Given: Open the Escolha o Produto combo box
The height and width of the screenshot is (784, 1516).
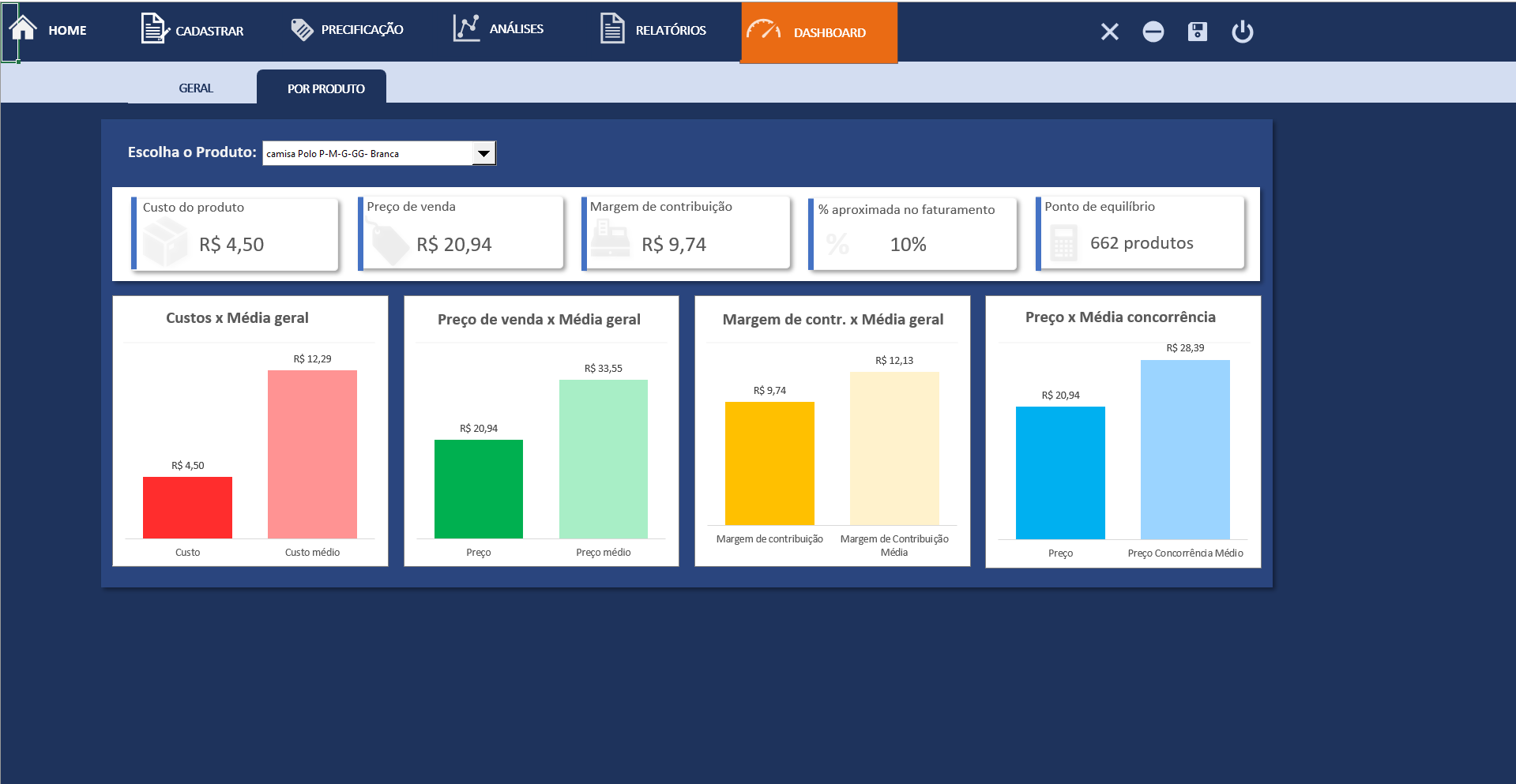Looking at the screenshot, I should coord(367,153).
